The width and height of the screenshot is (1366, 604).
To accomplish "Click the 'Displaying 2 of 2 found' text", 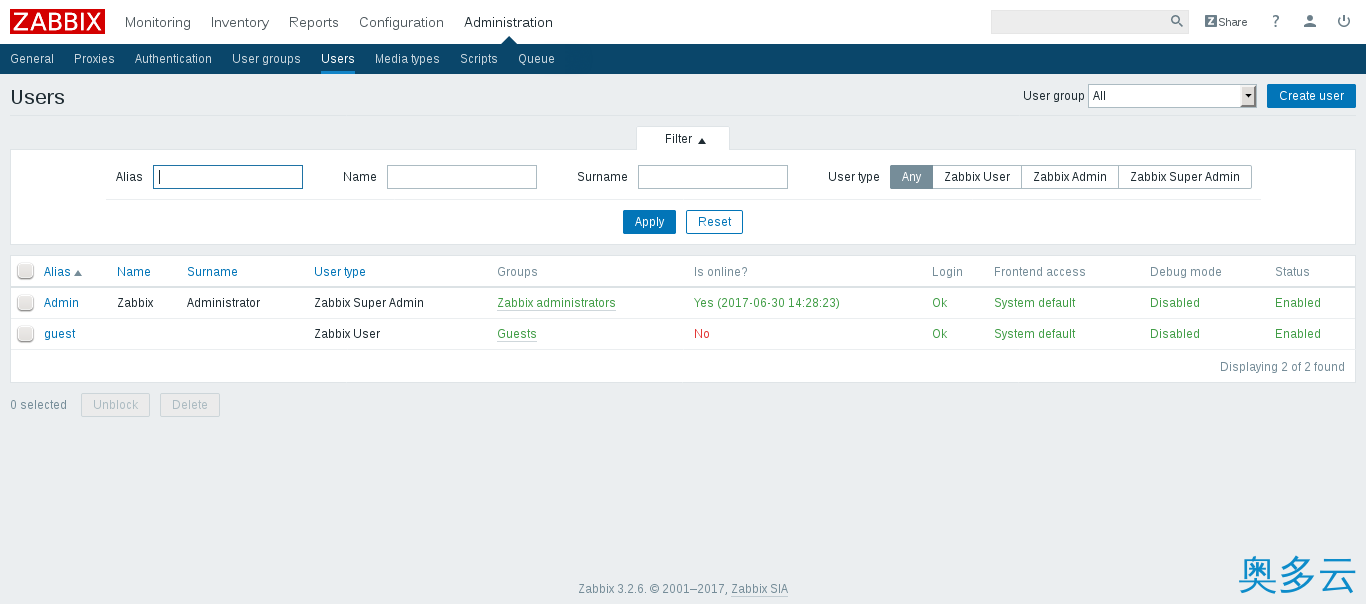I will click(1282, 367).
